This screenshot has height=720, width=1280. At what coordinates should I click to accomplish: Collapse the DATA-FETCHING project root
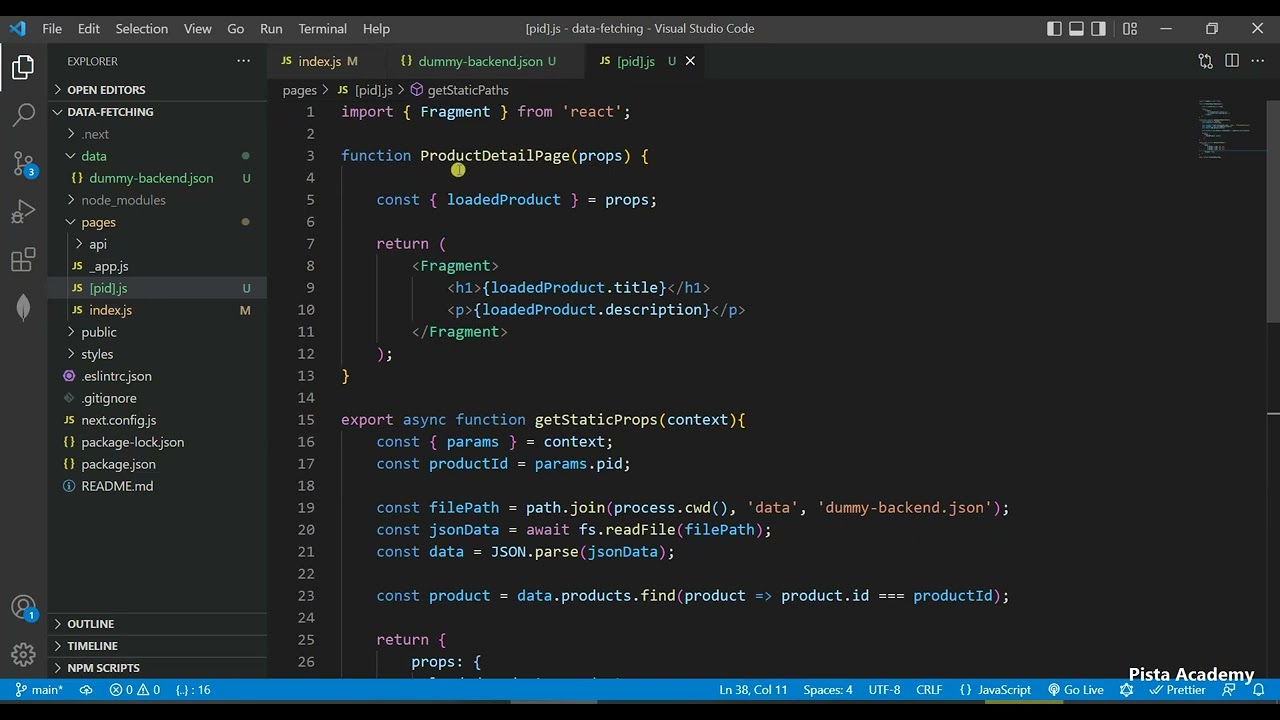(x=157, y=112)
